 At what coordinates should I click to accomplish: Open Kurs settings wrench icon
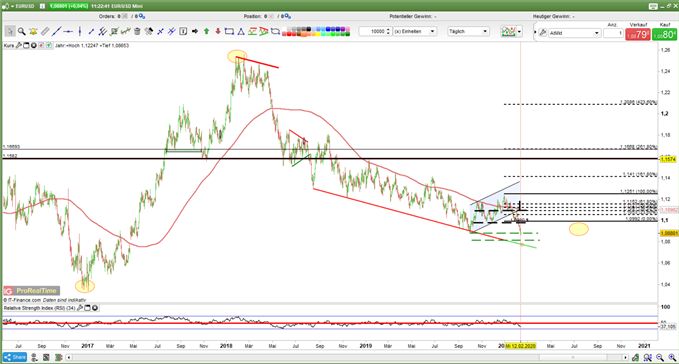click(x=19, y=45)
